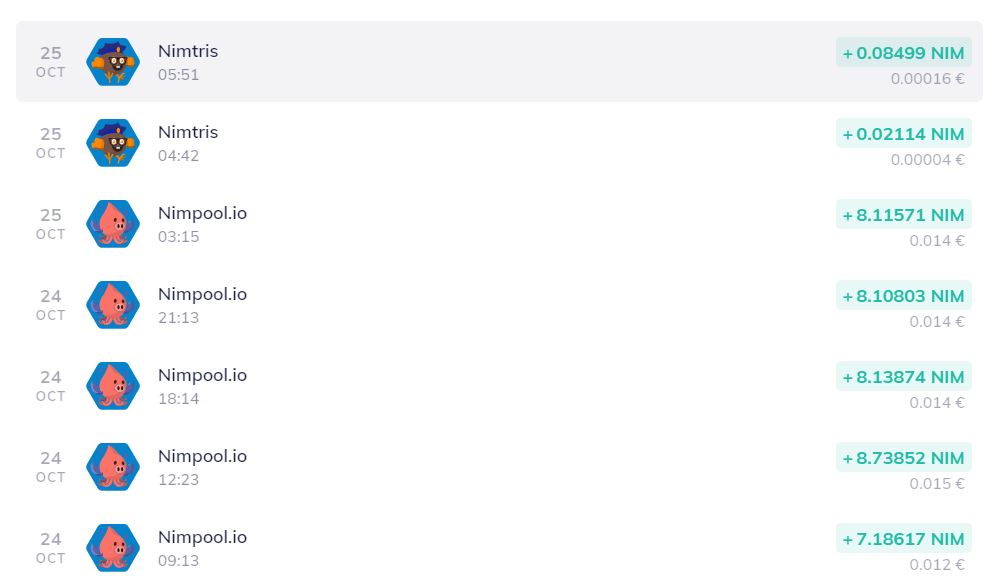Click the Nimtris identicon for the 04:42 transaction
989x586 pixels.
point(113,143)
